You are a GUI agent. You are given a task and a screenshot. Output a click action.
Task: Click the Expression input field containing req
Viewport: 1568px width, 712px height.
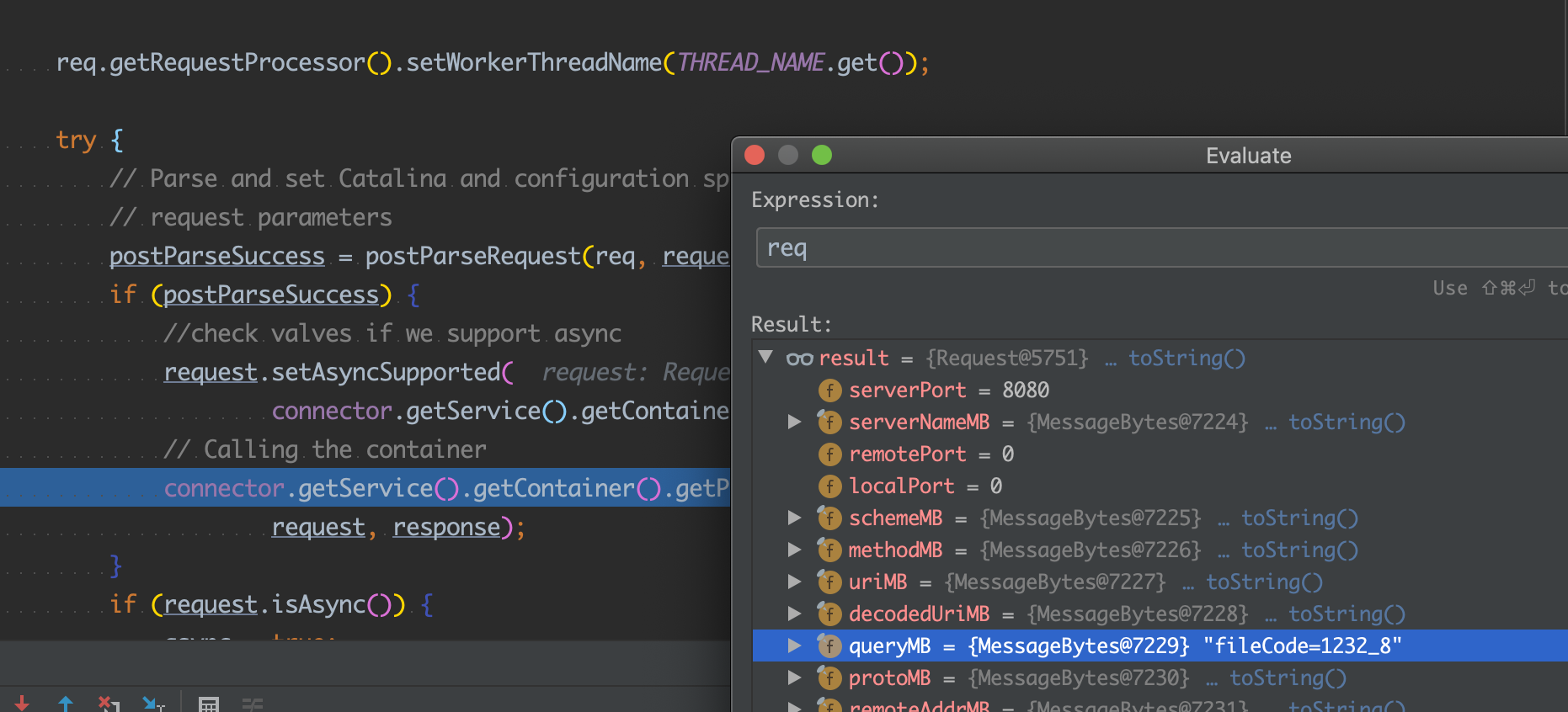point(1162,248)
